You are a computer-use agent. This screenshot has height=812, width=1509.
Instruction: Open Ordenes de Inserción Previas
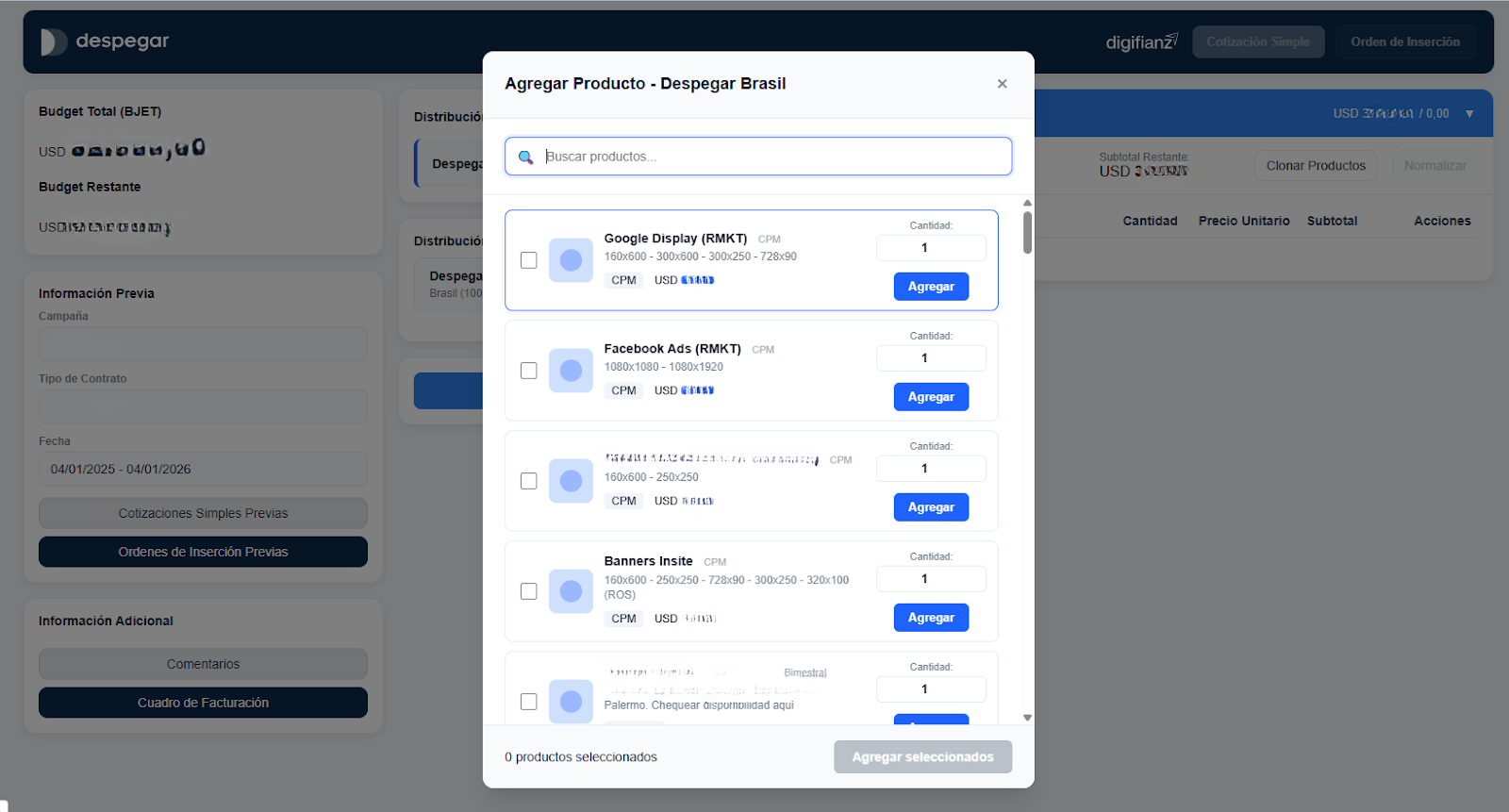tap(203, 552)
